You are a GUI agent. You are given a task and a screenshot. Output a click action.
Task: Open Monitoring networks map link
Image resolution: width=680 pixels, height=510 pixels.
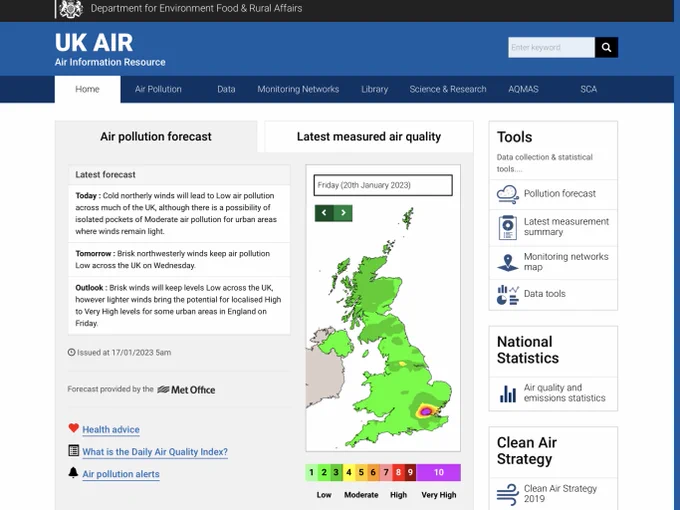566,262
